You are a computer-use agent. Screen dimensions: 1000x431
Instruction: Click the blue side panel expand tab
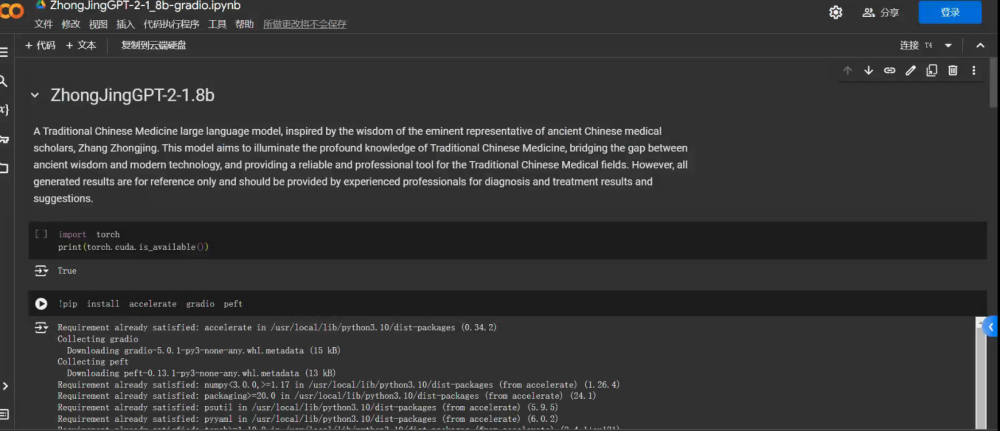[x=990, y=326]
